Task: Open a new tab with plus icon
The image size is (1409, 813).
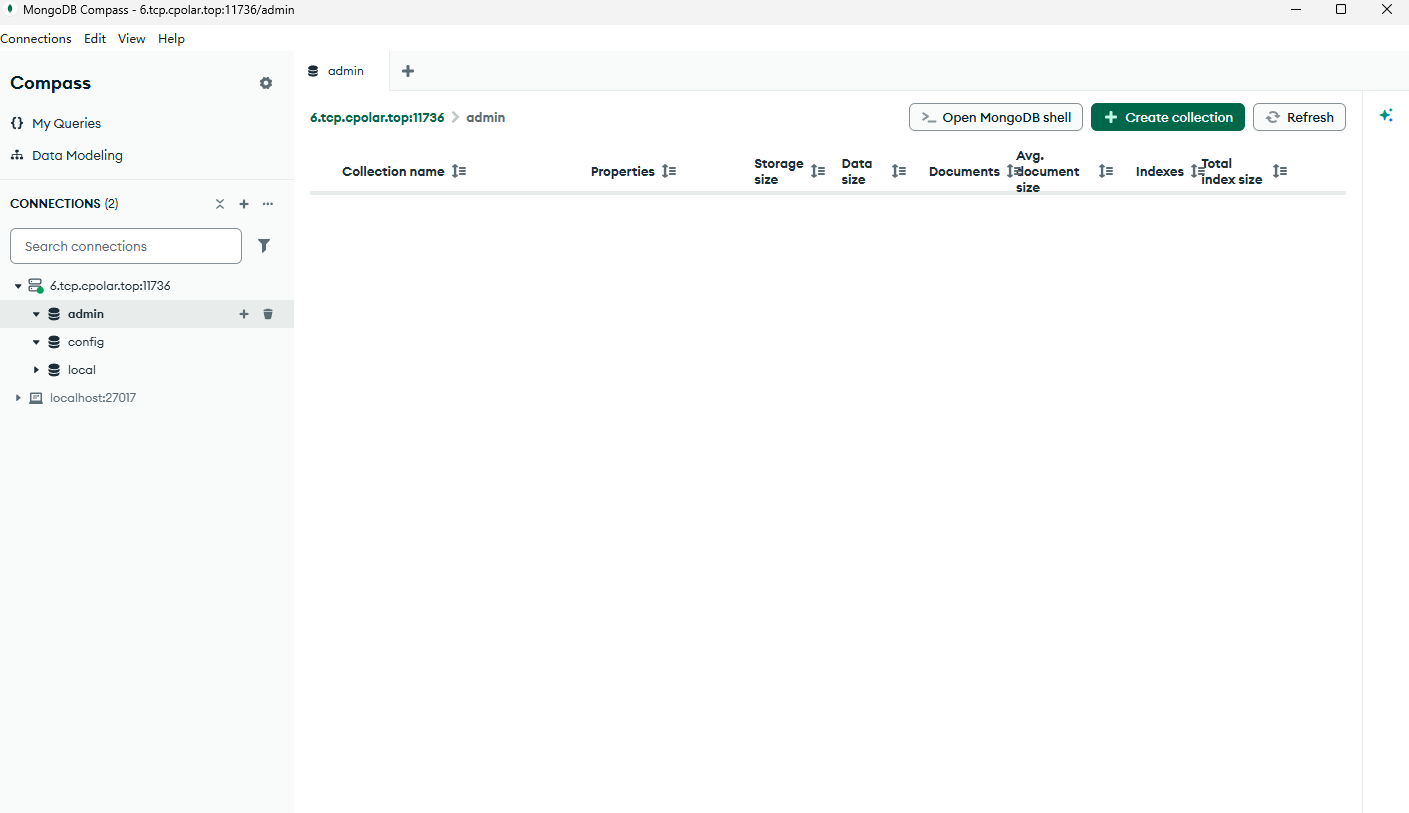Action: coord(408,71)
